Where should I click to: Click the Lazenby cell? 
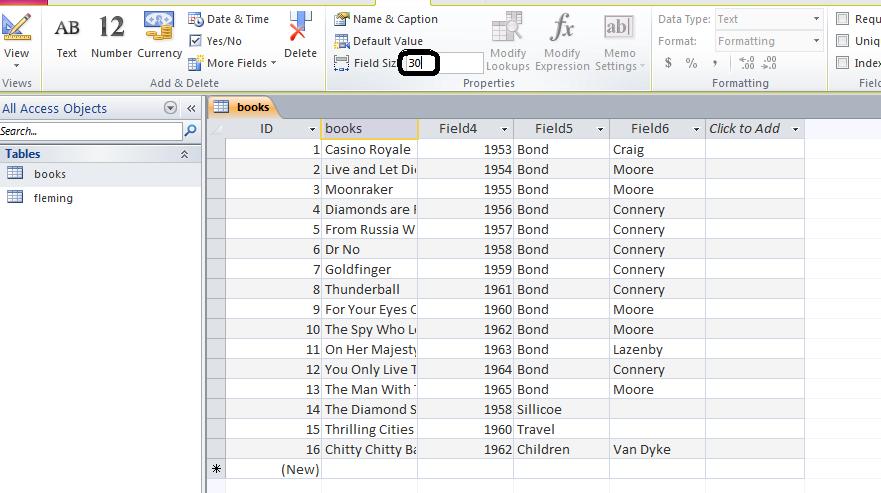[x=657, y=350]
